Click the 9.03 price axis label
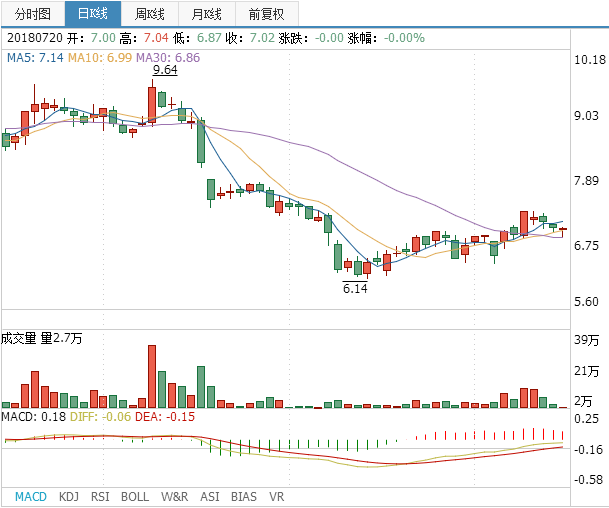 pyautogui.click(x=586, y=115)
